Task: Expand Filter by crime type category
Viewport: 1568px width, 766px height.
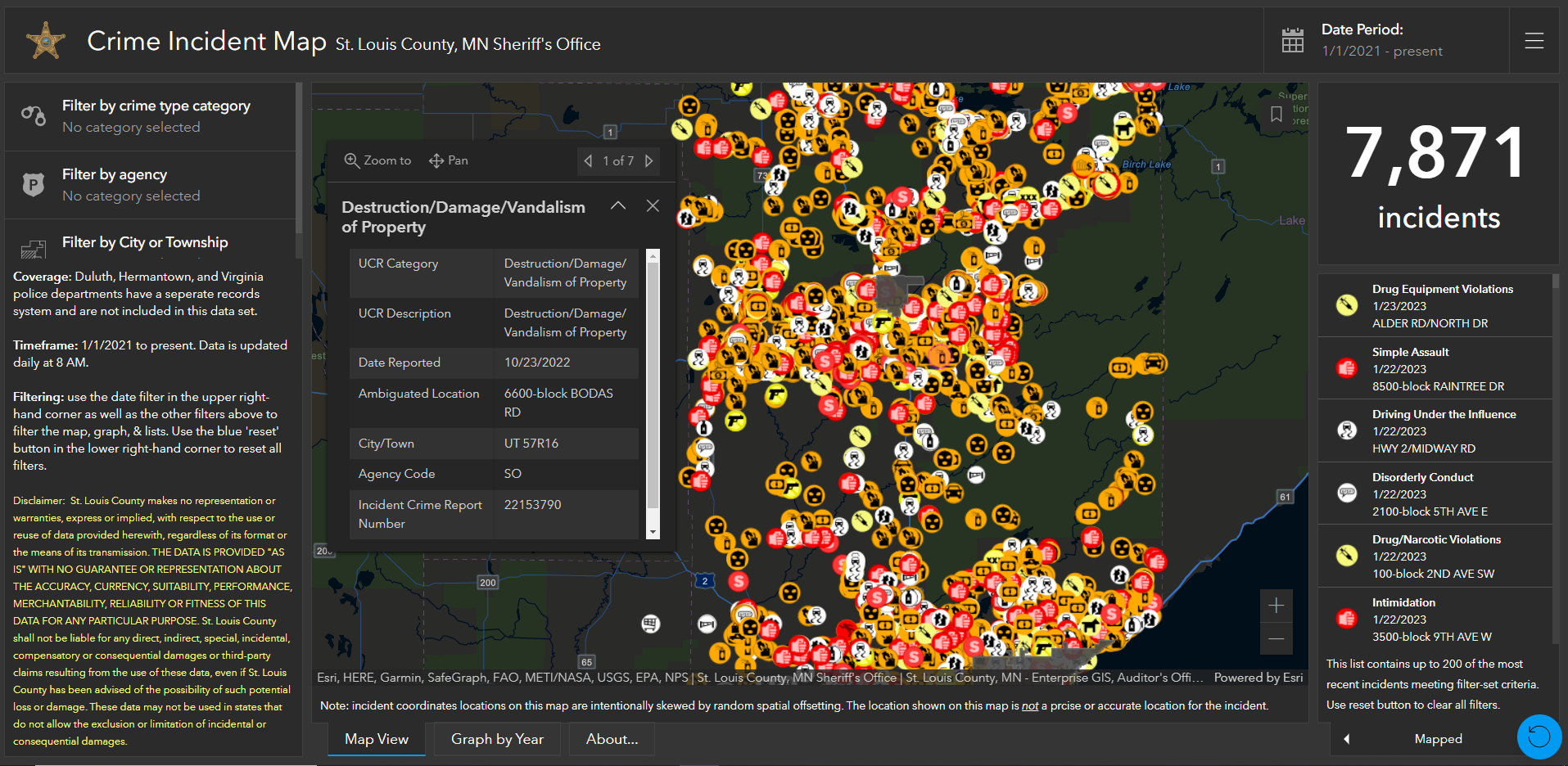Action: pyautogui.click(x=151, y=116)
